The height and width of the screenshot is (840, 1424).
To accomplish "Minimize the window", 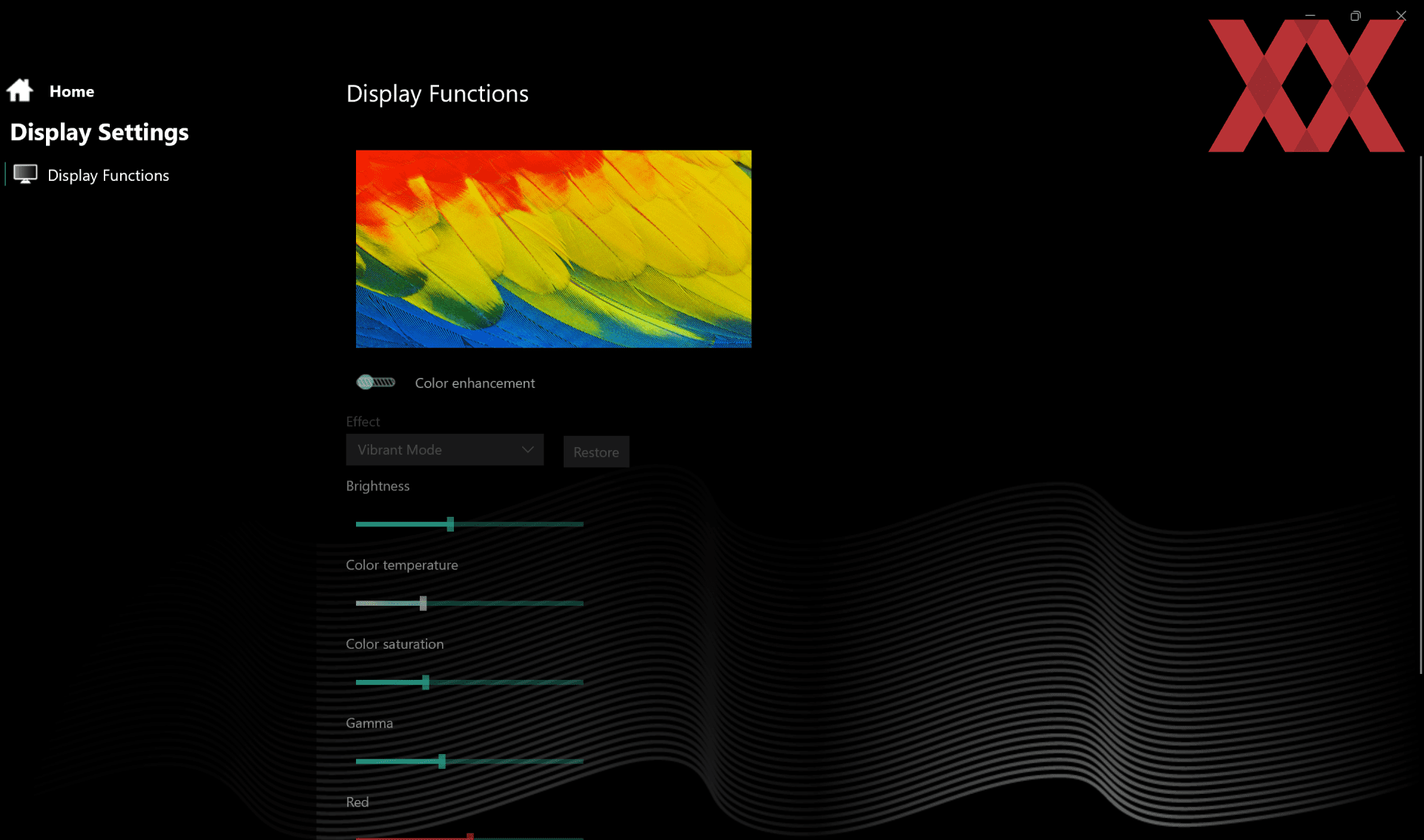I will pyautogui.click(x=1310, y=16).
